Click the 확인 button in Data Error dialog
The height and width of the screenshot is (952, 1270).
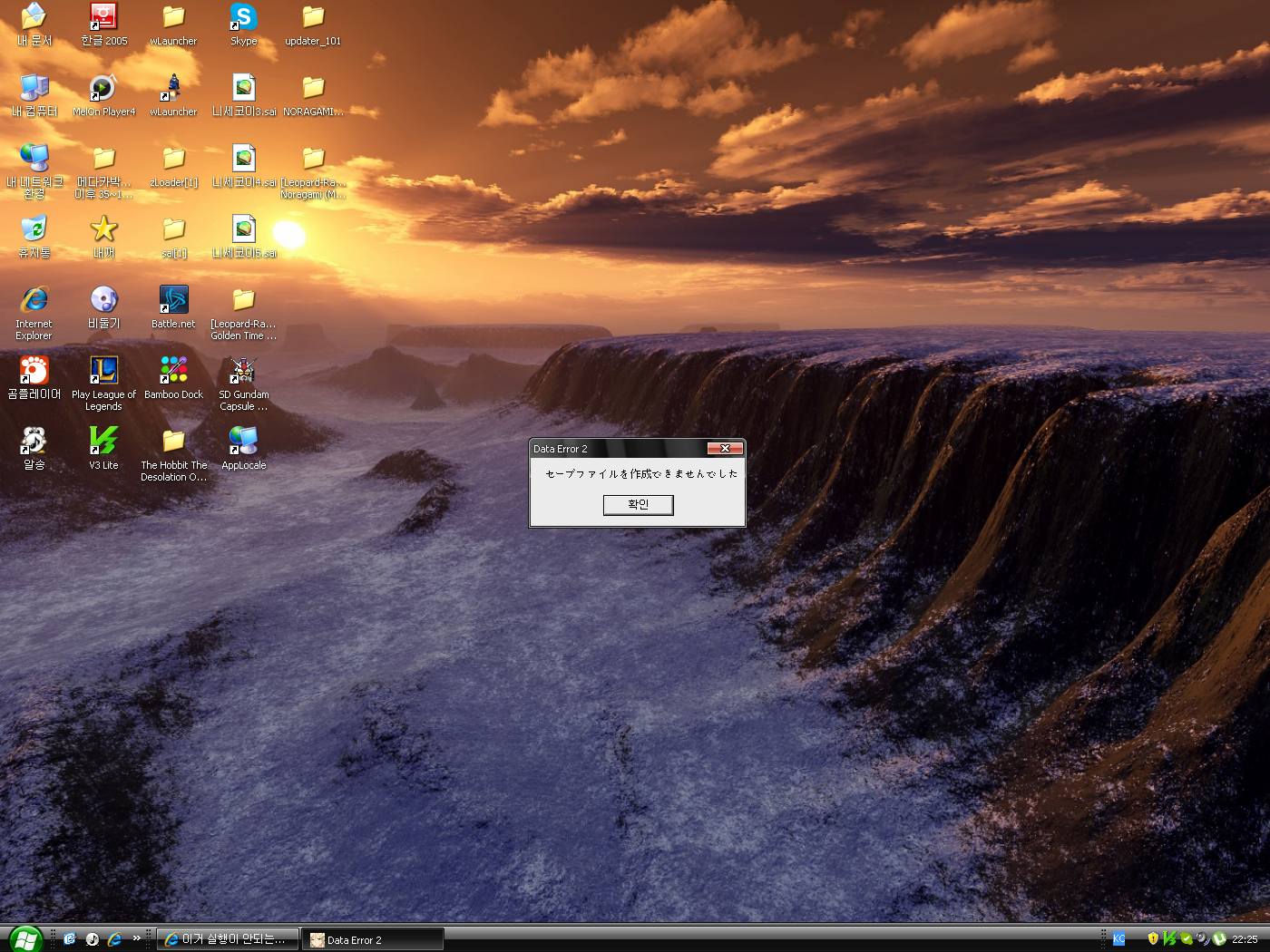tap(638, 505)
